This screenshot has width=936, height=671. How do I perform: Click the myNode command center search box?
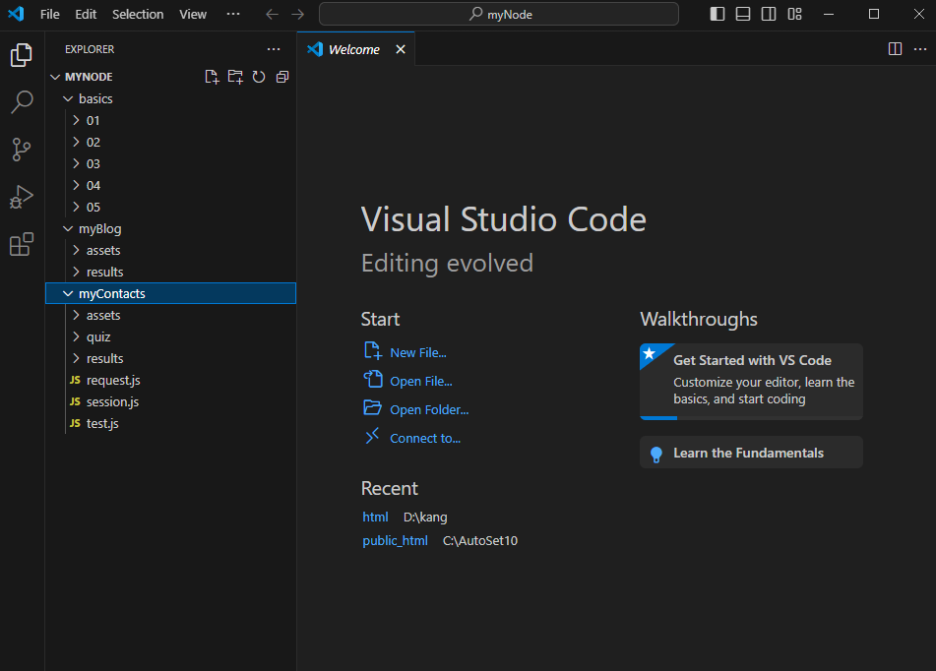tap(498, 14)
